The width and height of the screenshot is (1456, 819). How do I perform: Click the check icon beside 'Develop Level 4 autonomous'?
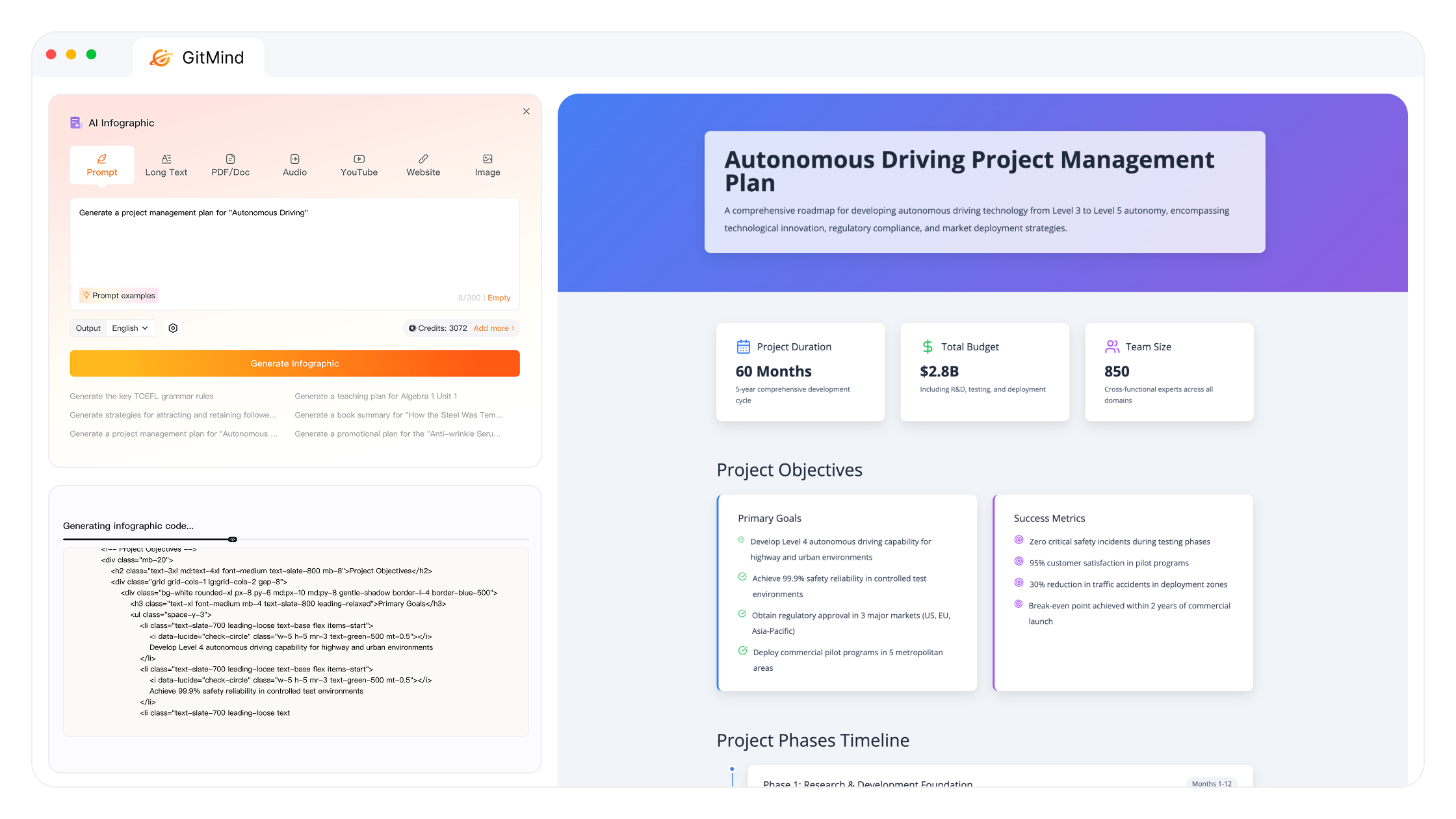click(x=741, y=540)
